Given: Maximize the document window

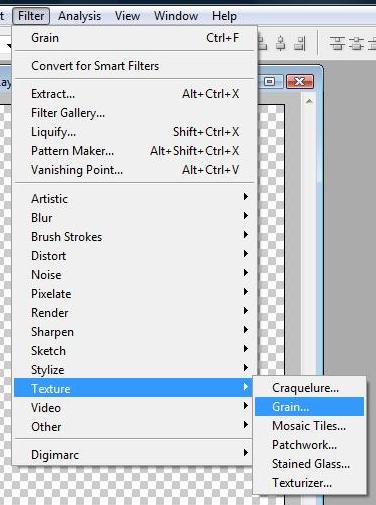Looking at the screenshot, I should 270,81.
